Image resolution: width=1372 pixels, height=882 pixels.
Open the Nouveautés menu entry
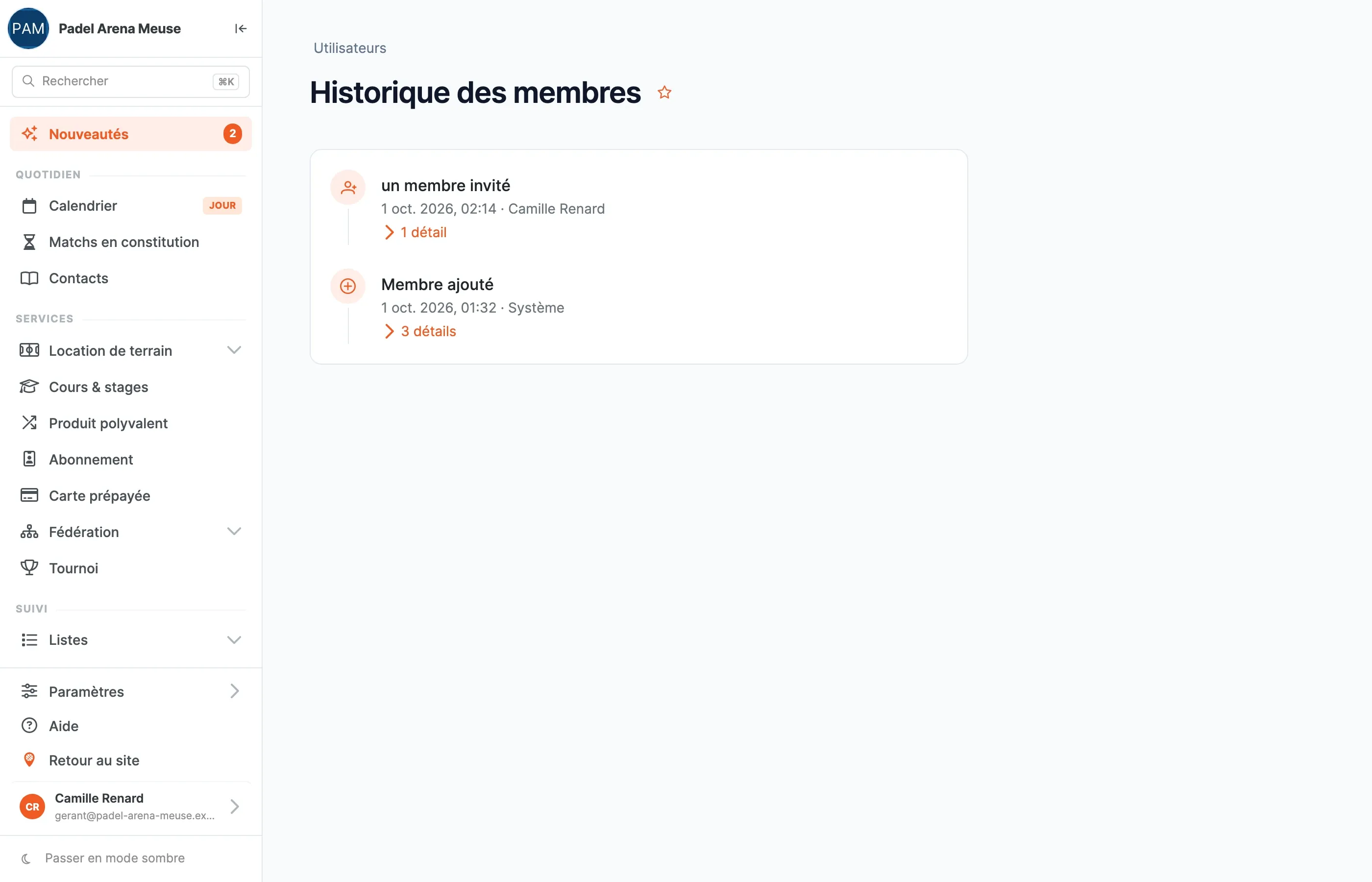click(x=130, y=134)
